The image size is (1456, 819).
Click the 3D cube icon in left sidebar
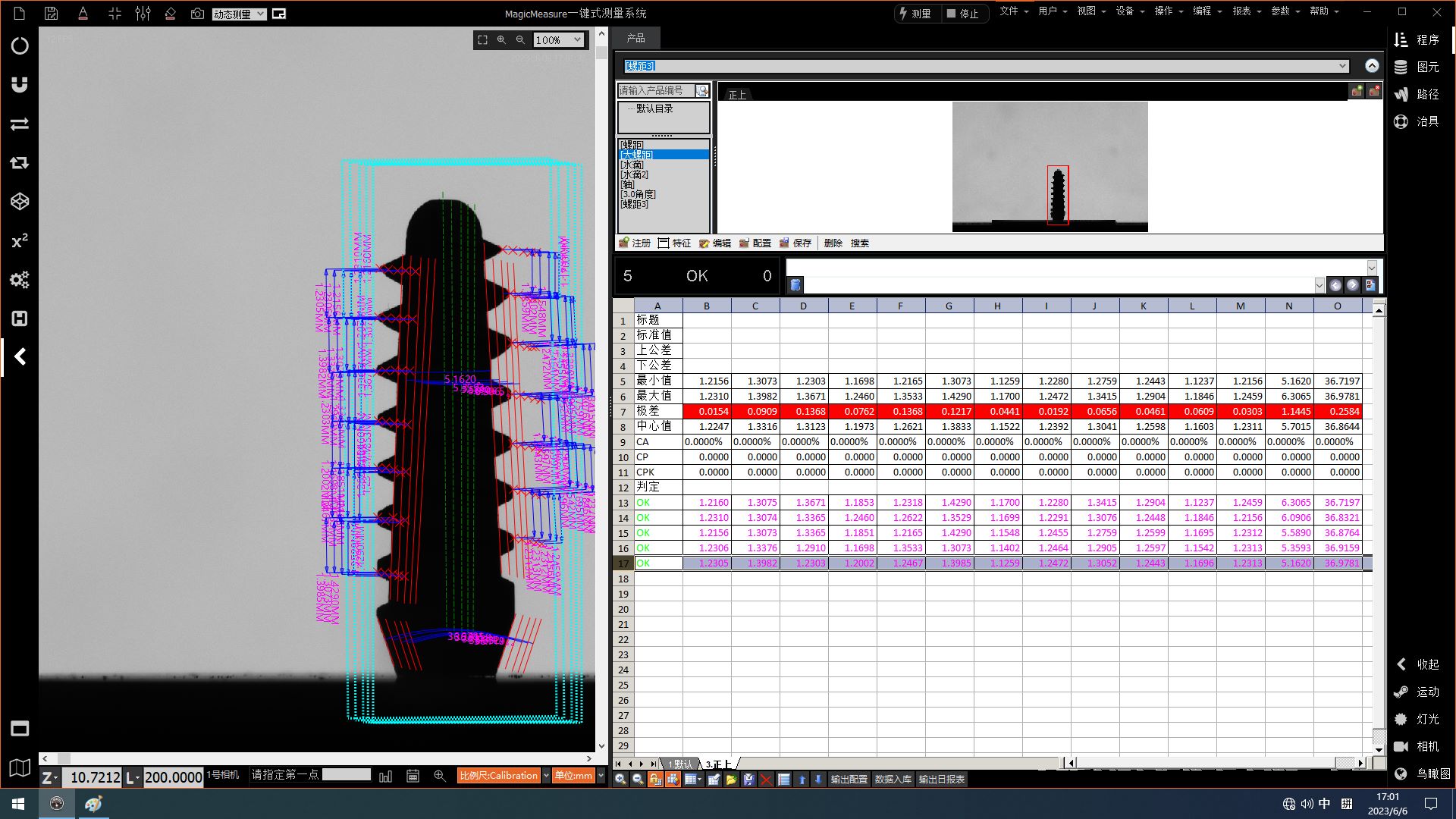coord(20,201)
